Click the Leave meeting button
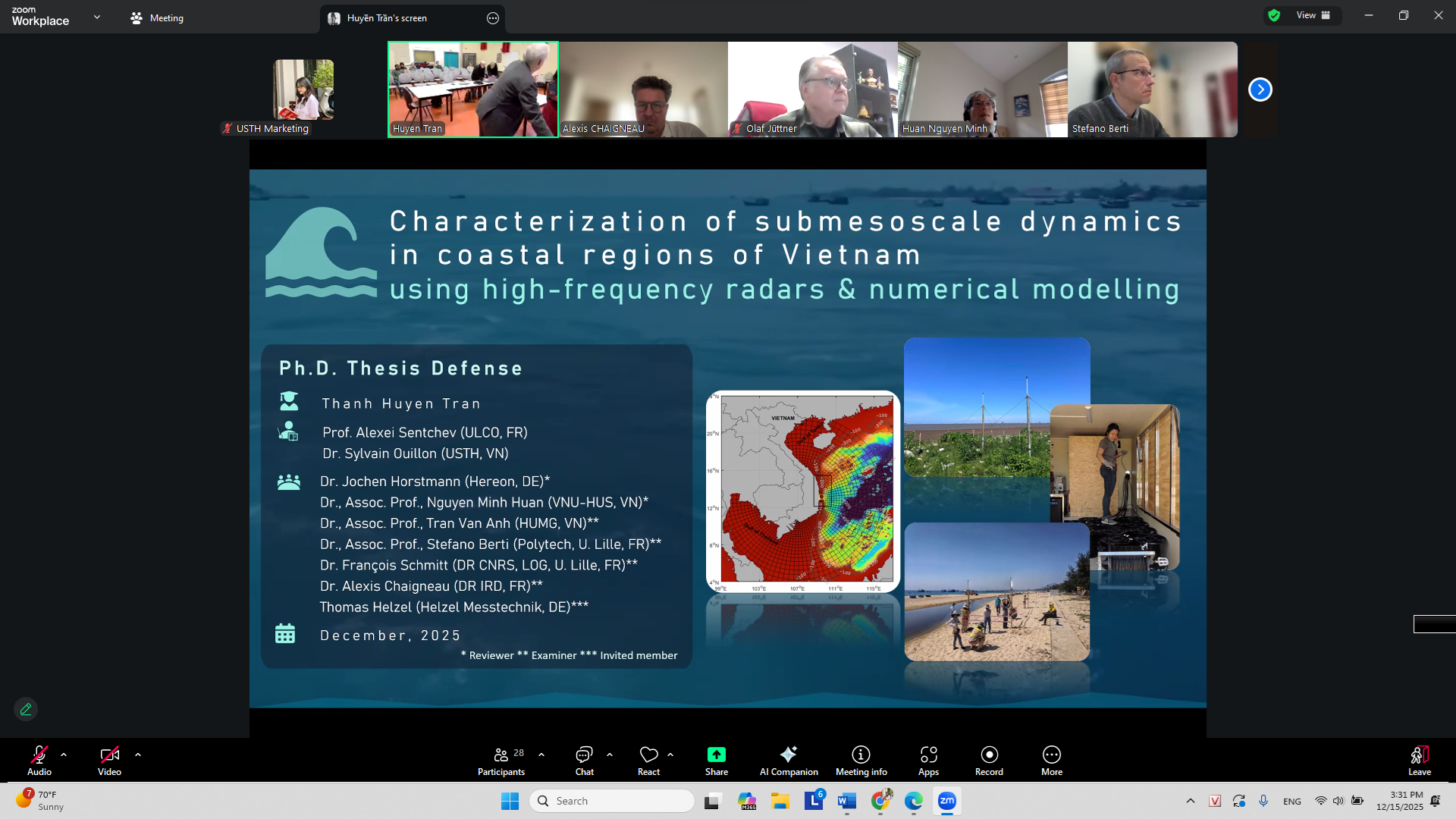 tap(1419, 761)
